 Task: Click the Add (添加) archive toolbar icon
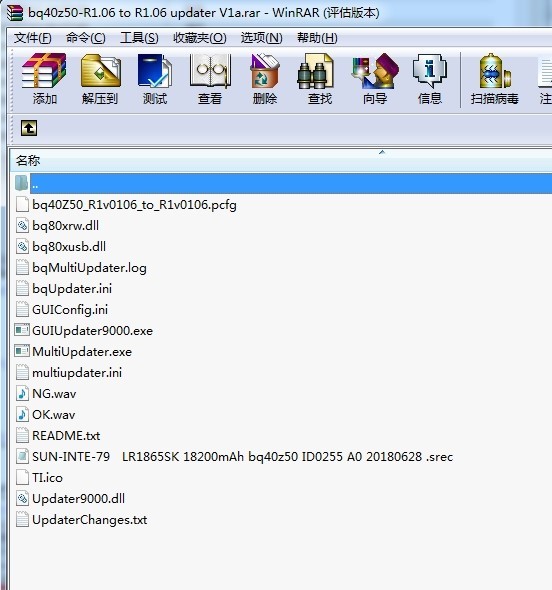(44, 79)
